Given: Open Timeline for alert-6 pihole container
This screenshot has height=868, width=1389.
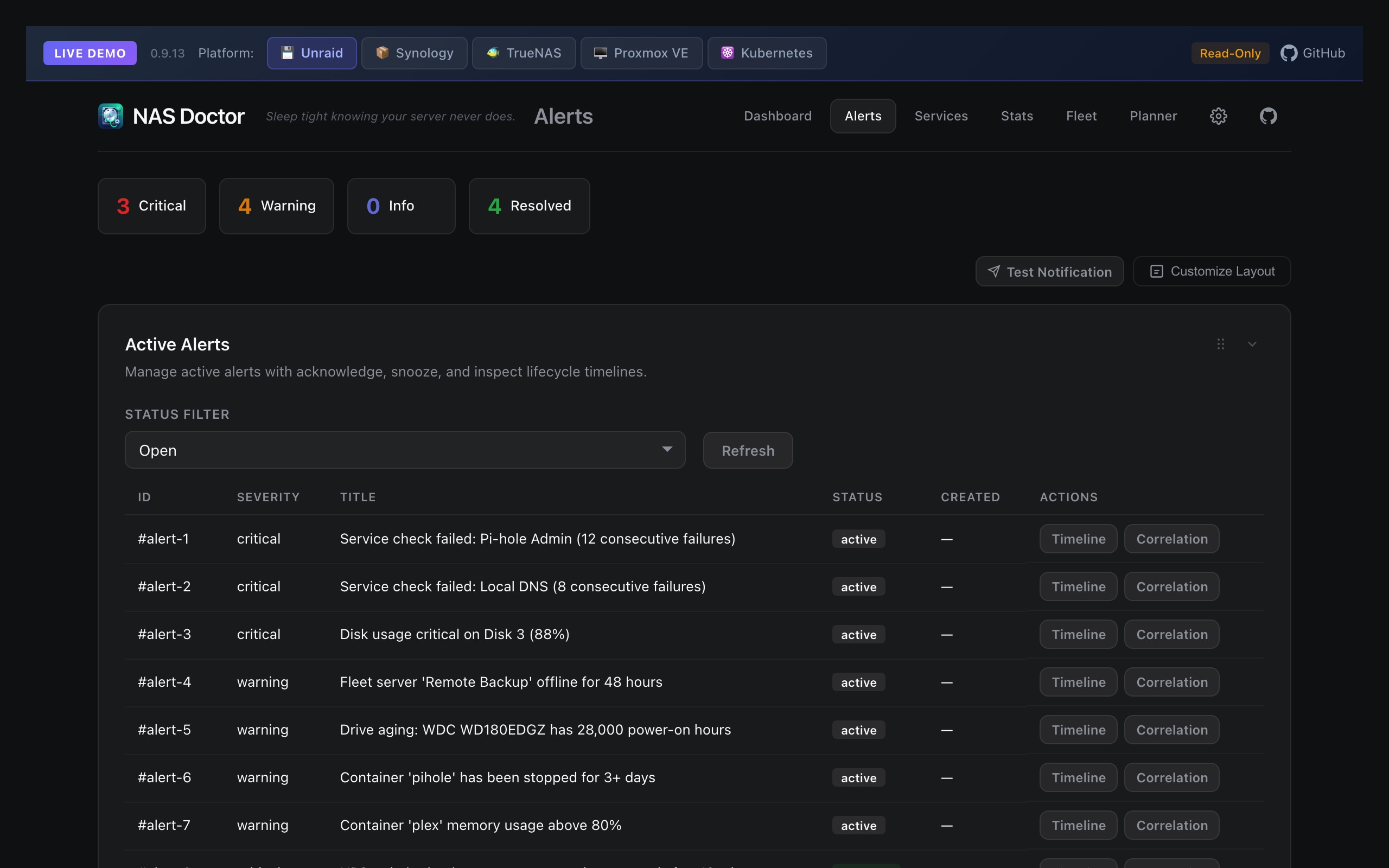Looking at the screenshot, I should (x=1078, y=777).
